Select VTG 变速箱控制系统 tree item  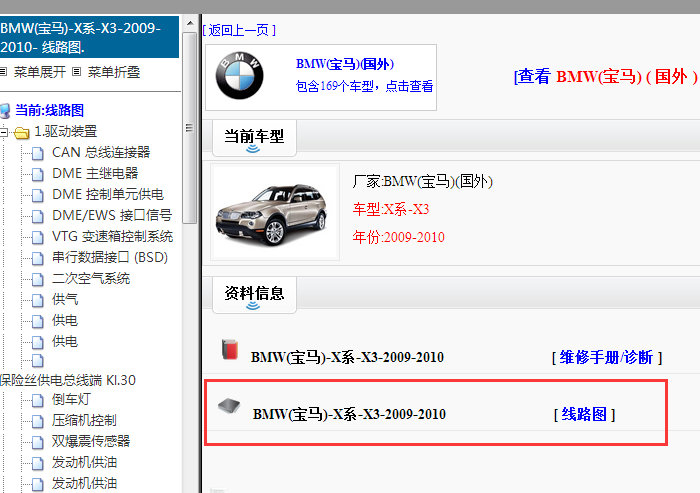[x=112, y=236]
